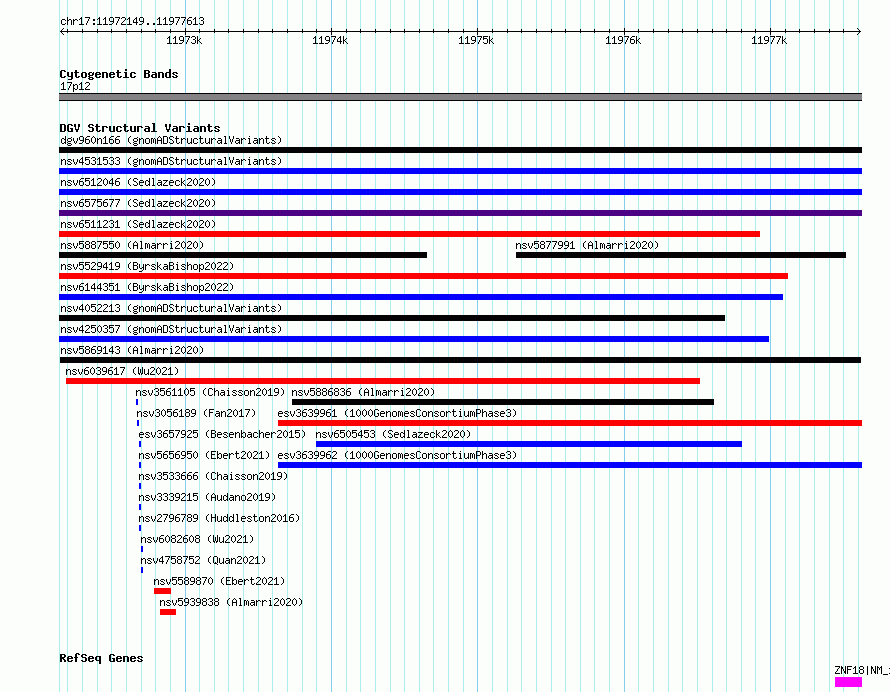Select the blue esv3639962 variant bar
This screenshot has width=890, height=692.
570,465
